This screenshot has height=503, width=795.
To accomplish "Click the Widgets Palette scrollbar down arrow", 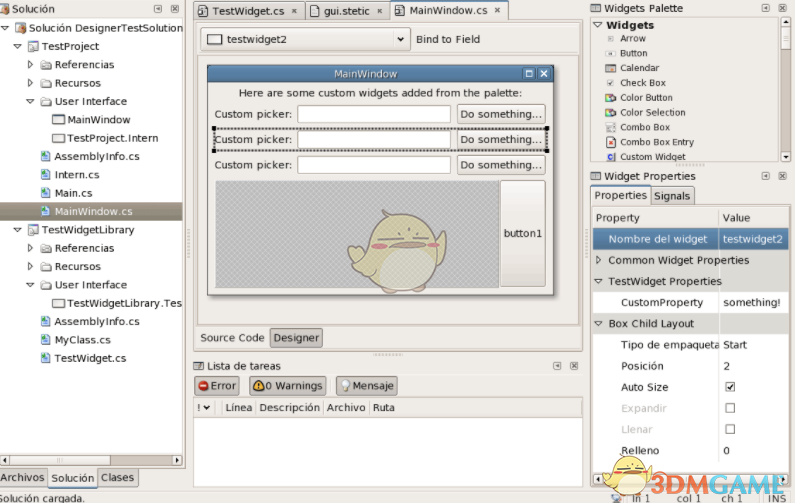I will (785, 157).
